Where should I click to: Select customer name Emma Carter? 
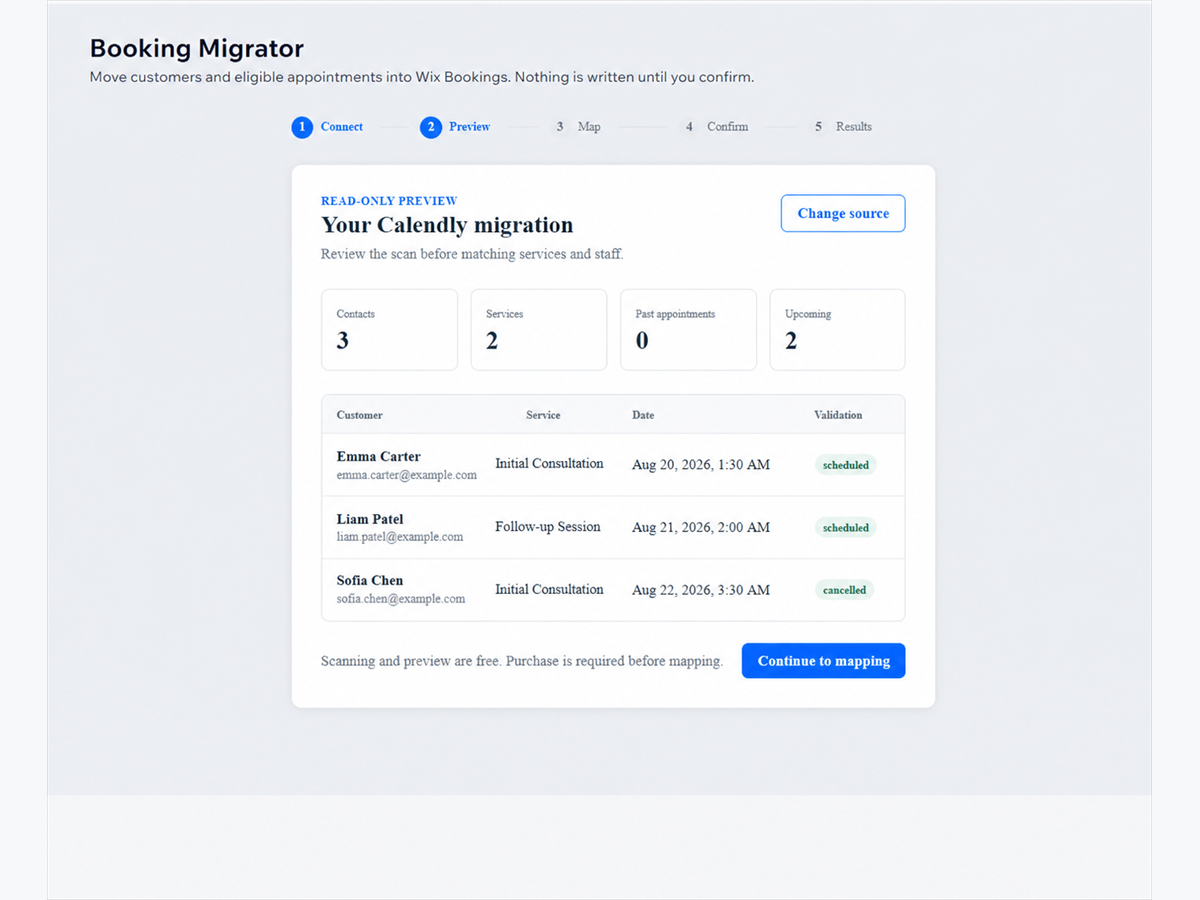coord(378,457)
